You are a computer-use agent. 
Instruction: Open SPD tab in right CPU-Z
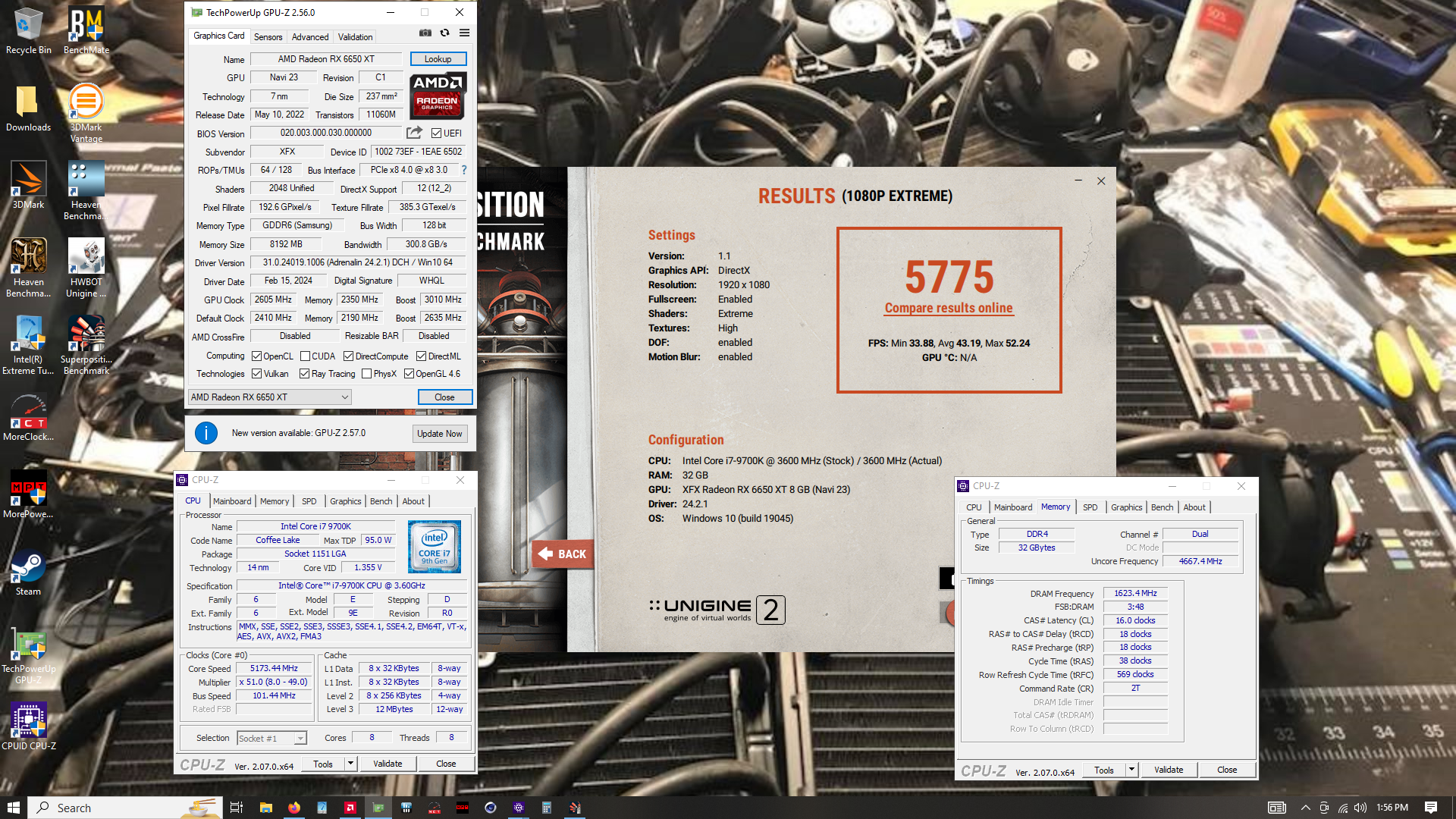1090,507
